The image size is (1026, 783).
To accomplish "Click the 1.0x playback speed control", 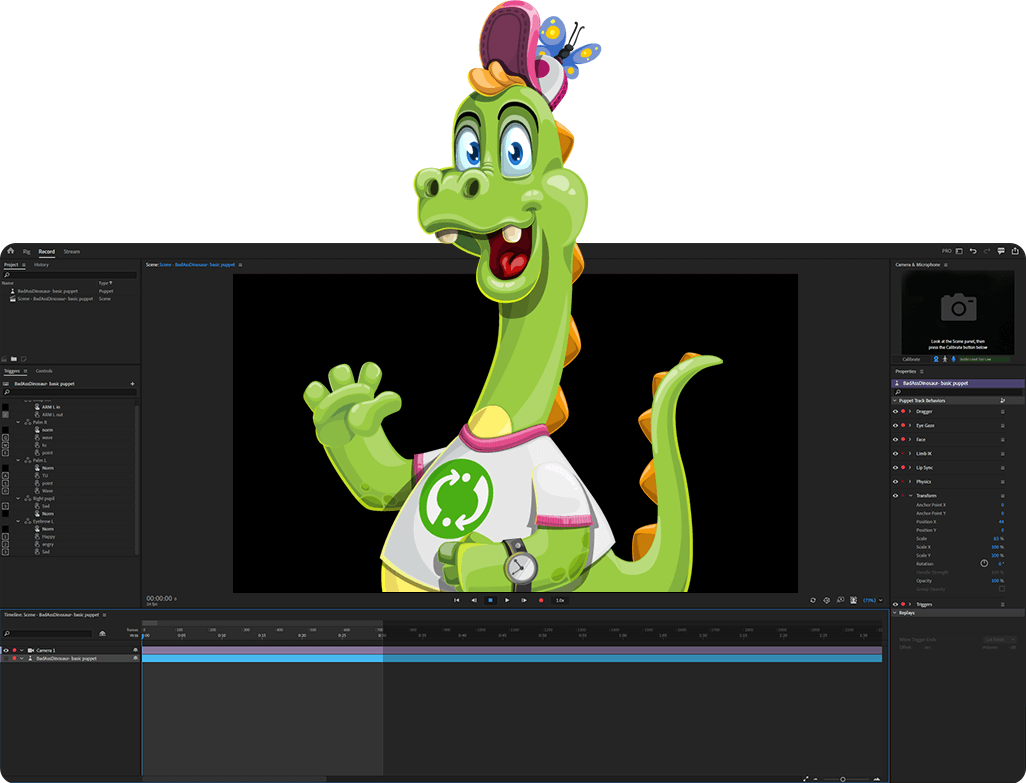I will [558, 600].
